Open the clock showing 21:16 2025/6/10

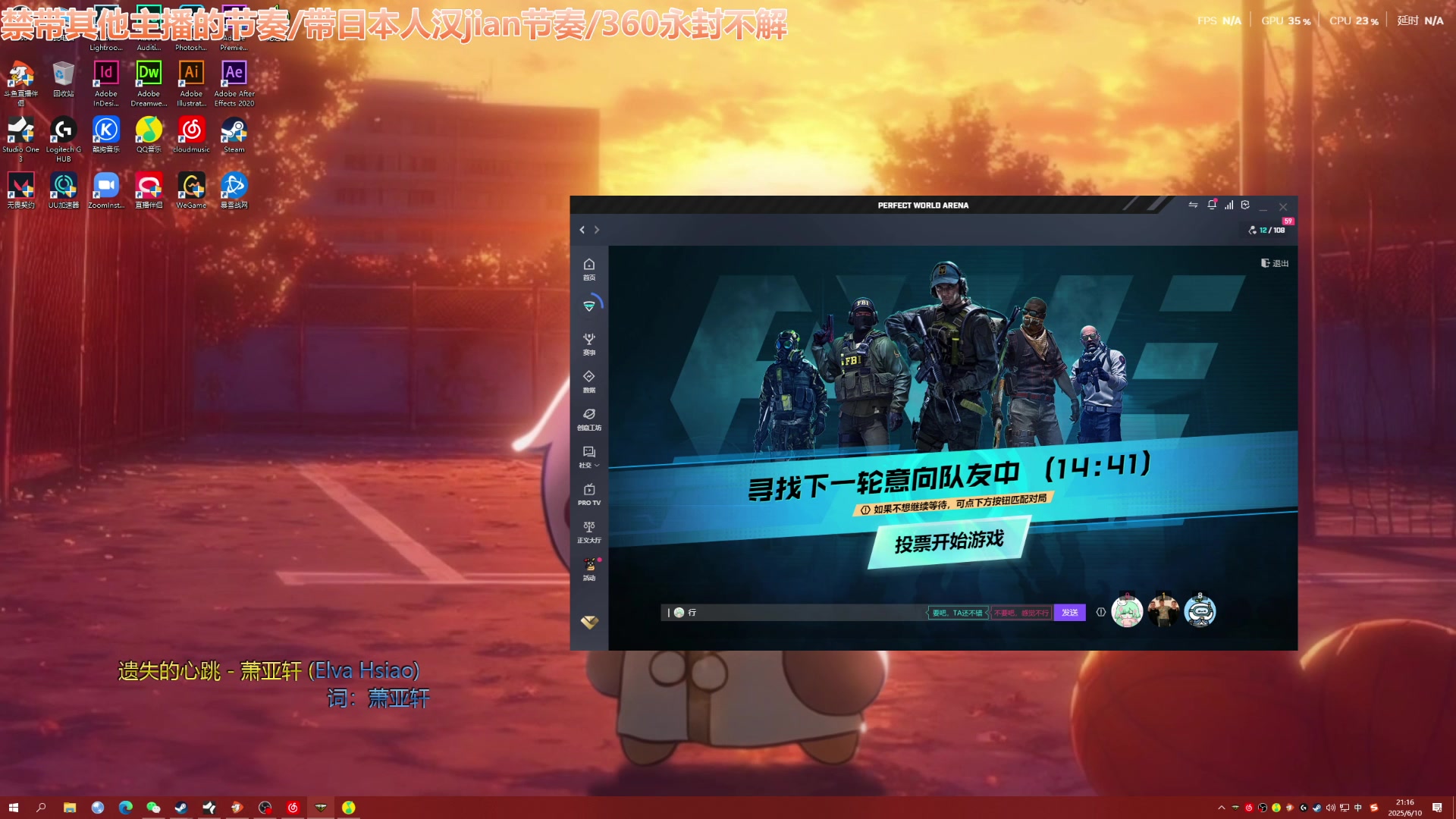pyautogui.click(x=1404, y=808)
